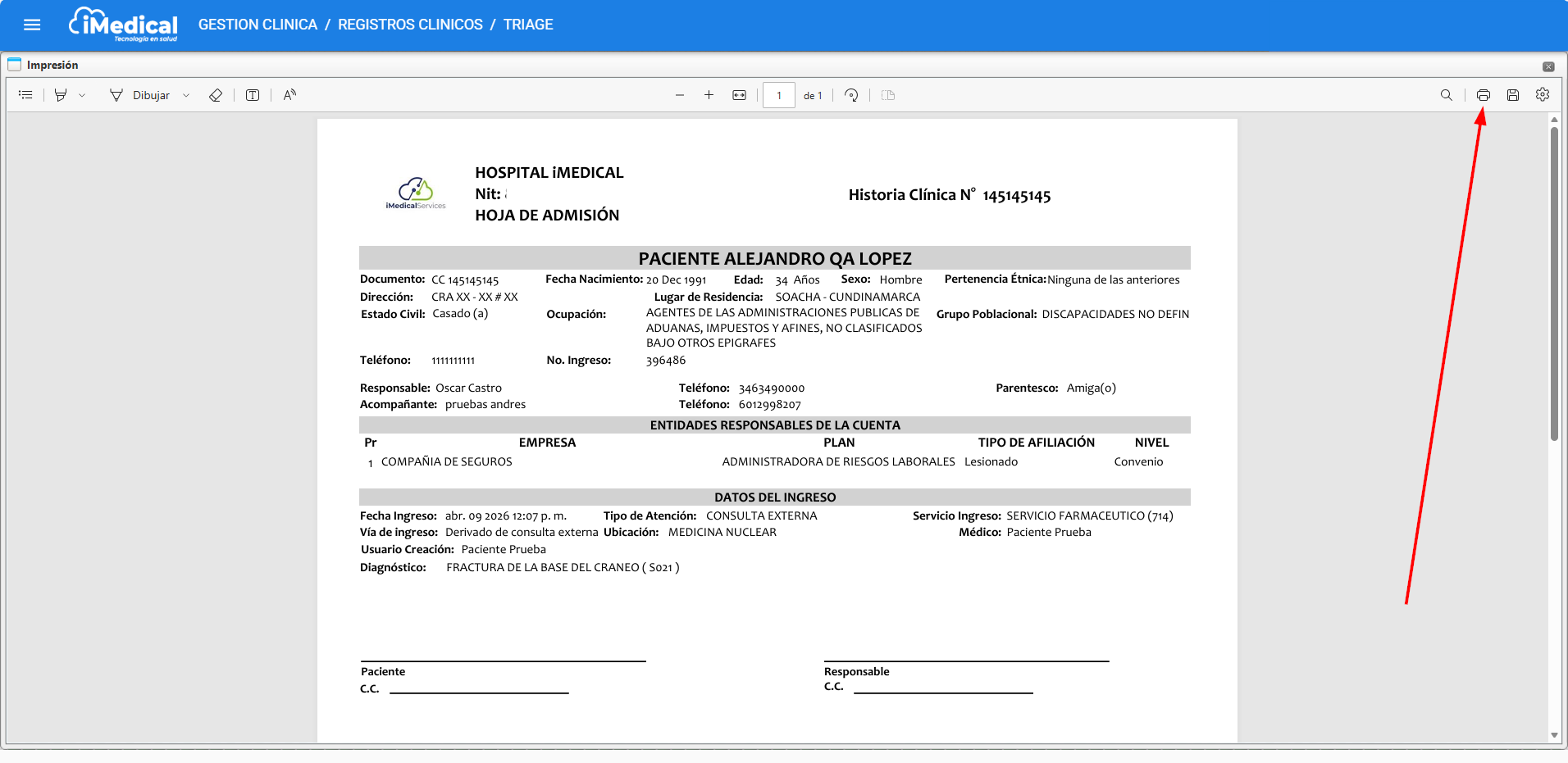Click the page number input field
The height and width of the screenshot is (763, 1568).
pyautogui.click(x=778, y=95)
